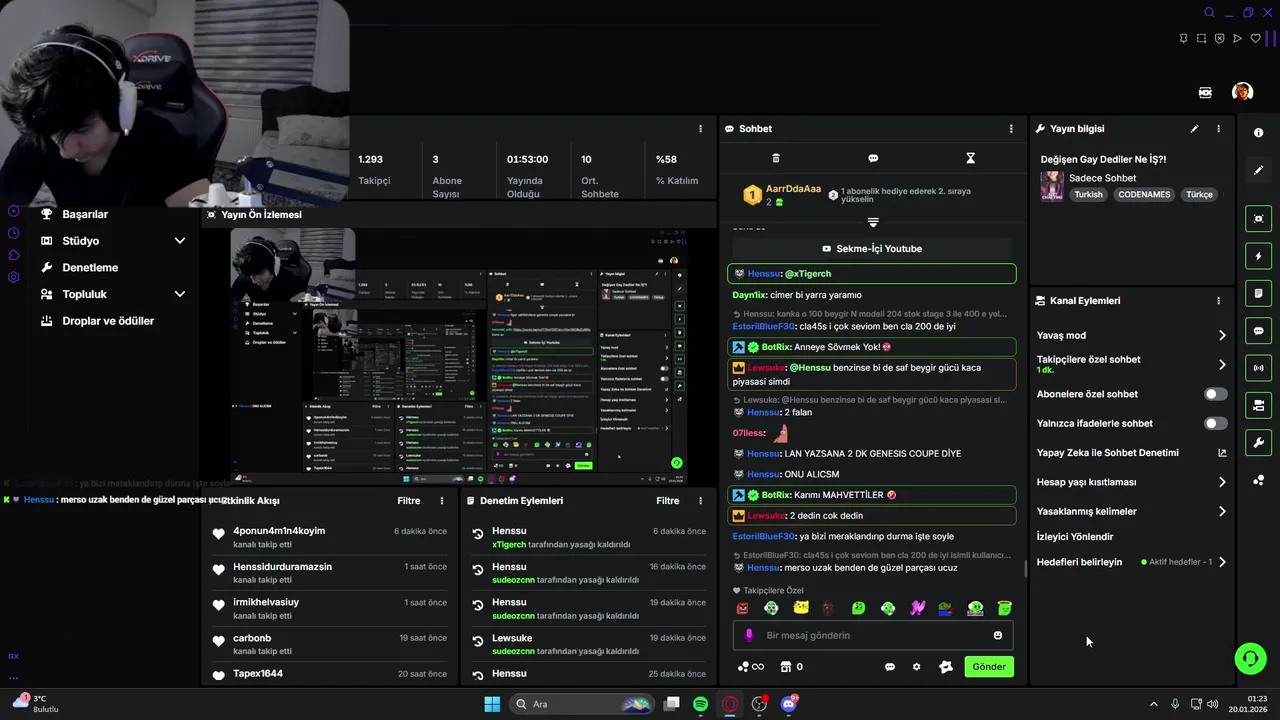Click the info icon in right quick-action bar
Viewport: 1280px width, 720px height.
(1259, 132)
